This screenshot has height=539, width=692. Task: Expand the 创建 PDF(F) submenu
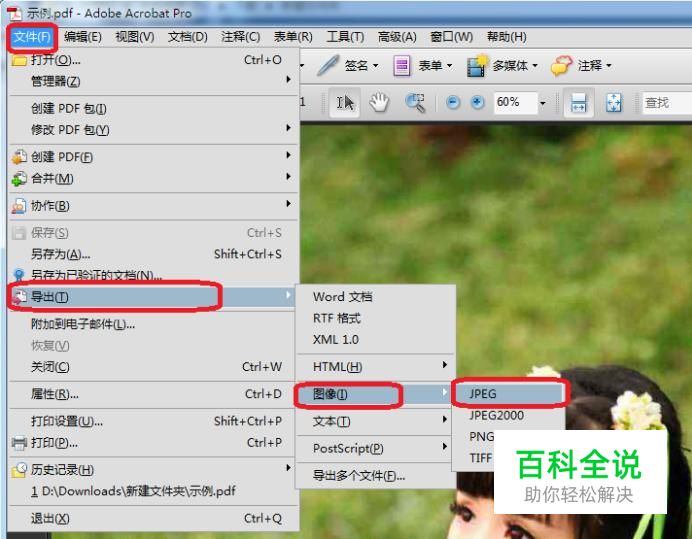152,157
